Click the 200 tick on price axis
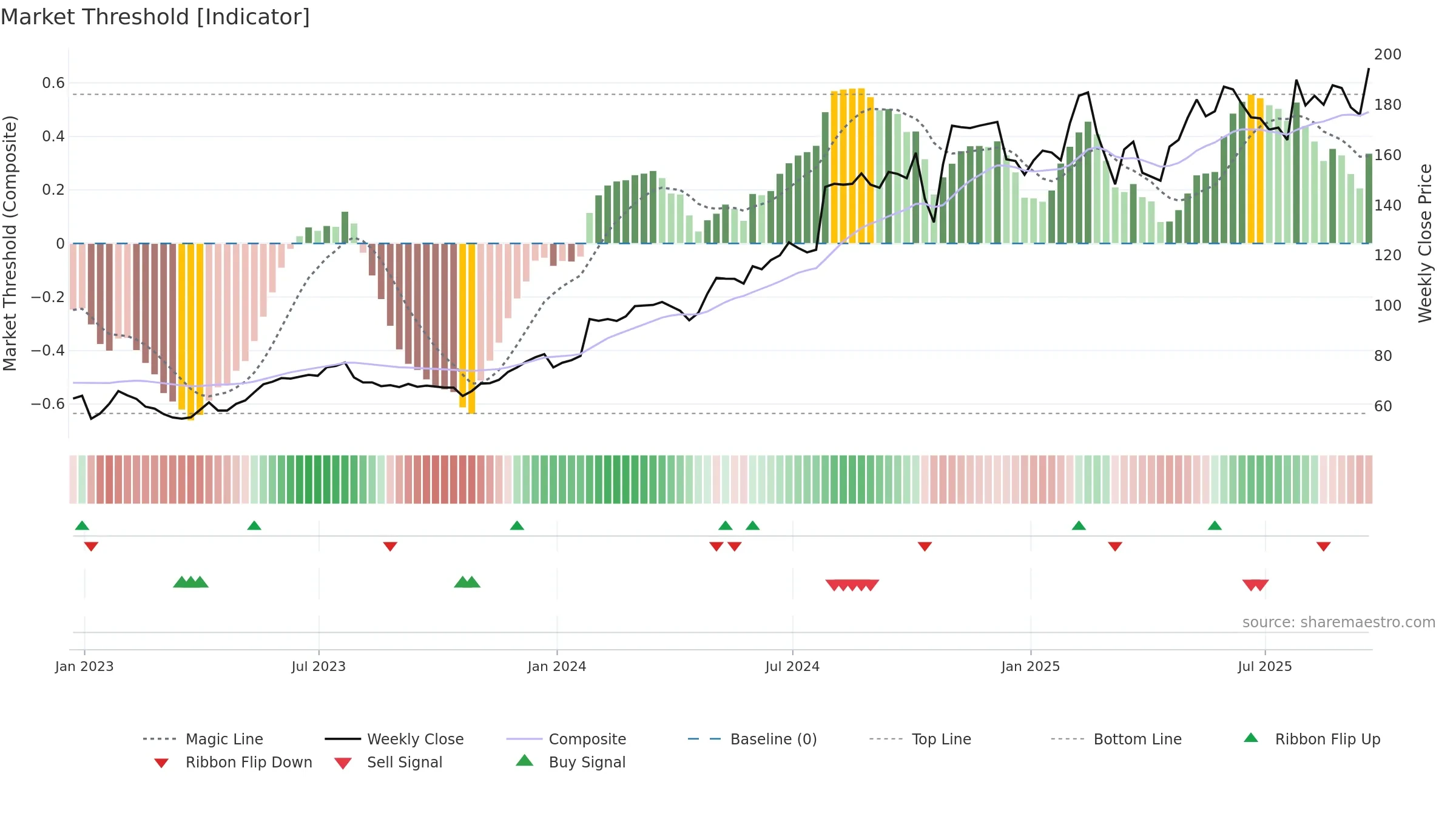This screenshot has width=1456, height=819. (x=1387, y=55)
